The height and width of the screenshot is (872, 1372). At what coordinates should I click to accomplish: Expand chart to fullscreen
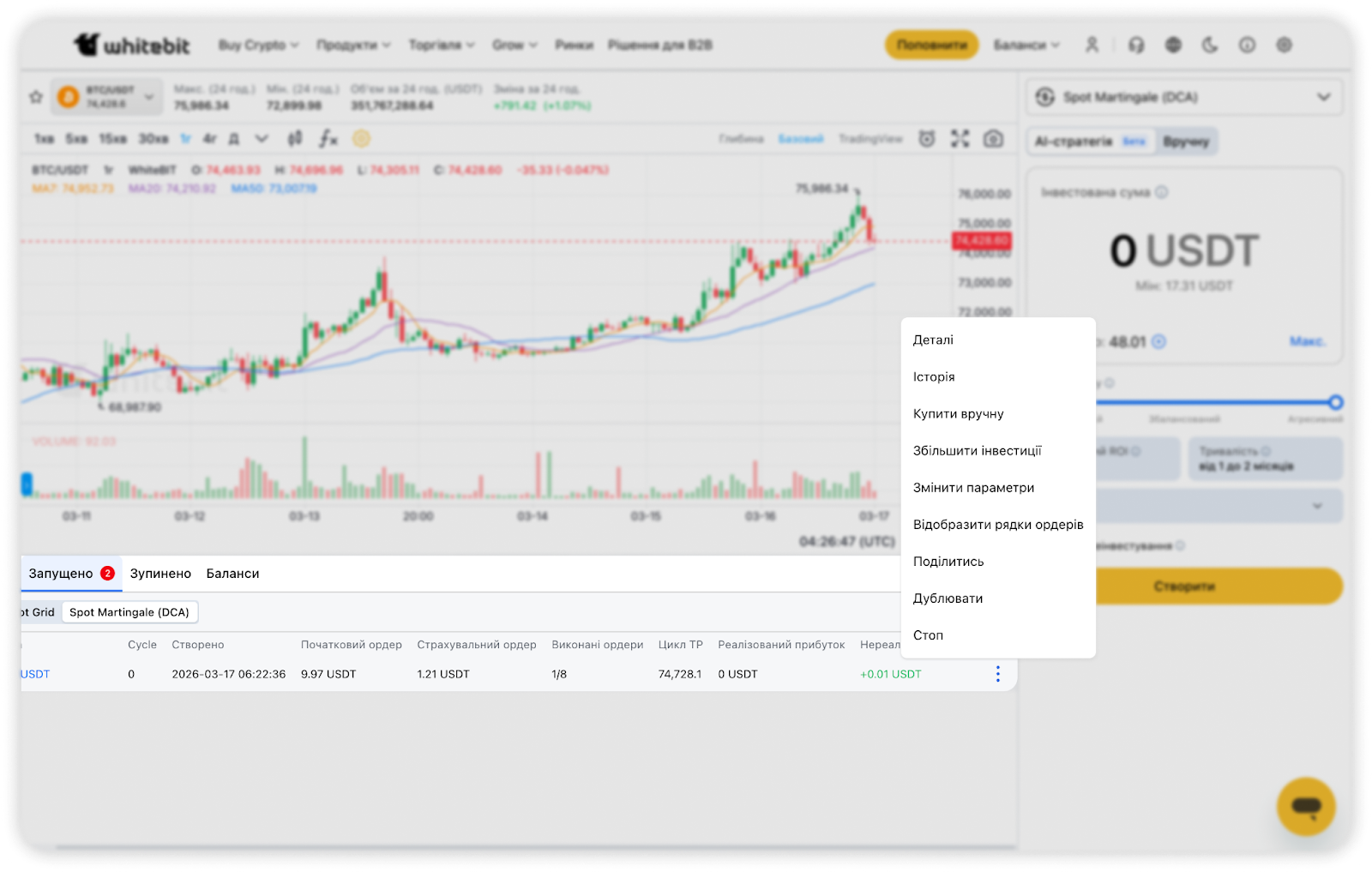(x=960, y=139)
